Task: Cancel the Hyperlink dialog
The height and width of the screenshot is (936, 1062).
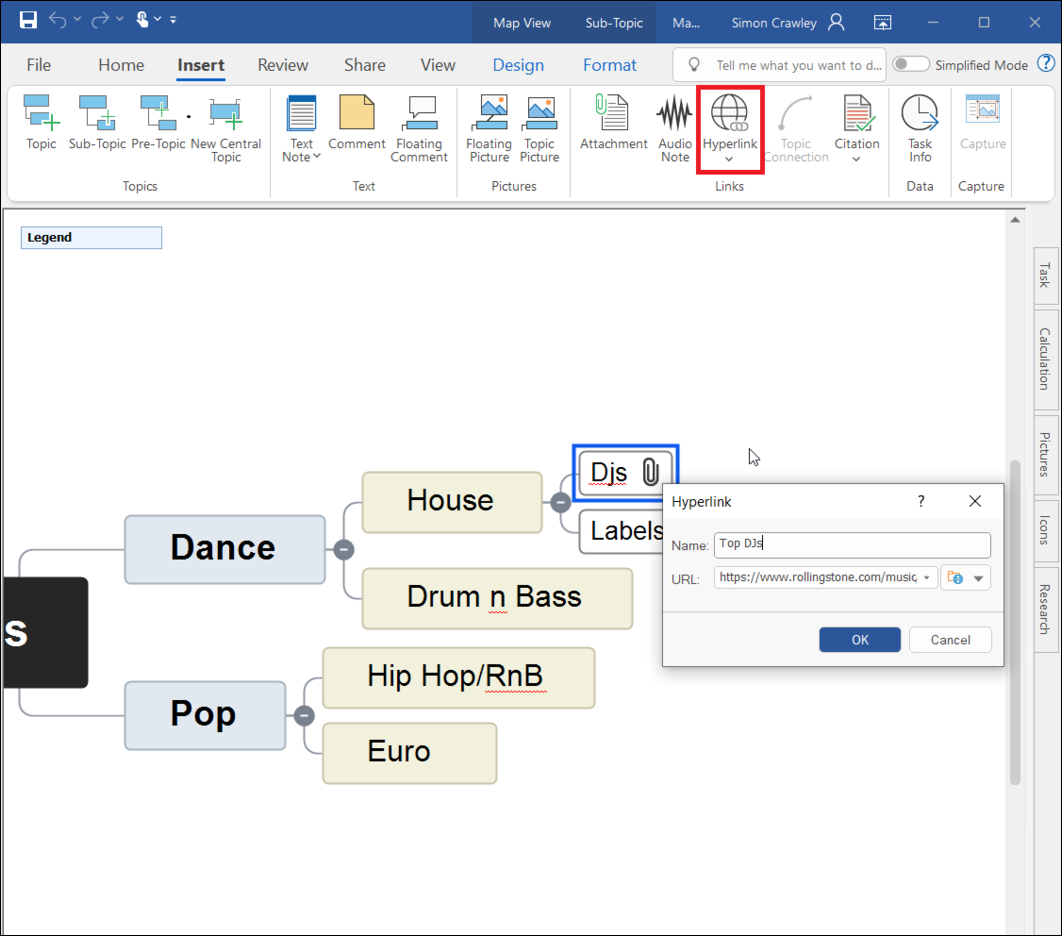Action: click(x=950, y=640)
